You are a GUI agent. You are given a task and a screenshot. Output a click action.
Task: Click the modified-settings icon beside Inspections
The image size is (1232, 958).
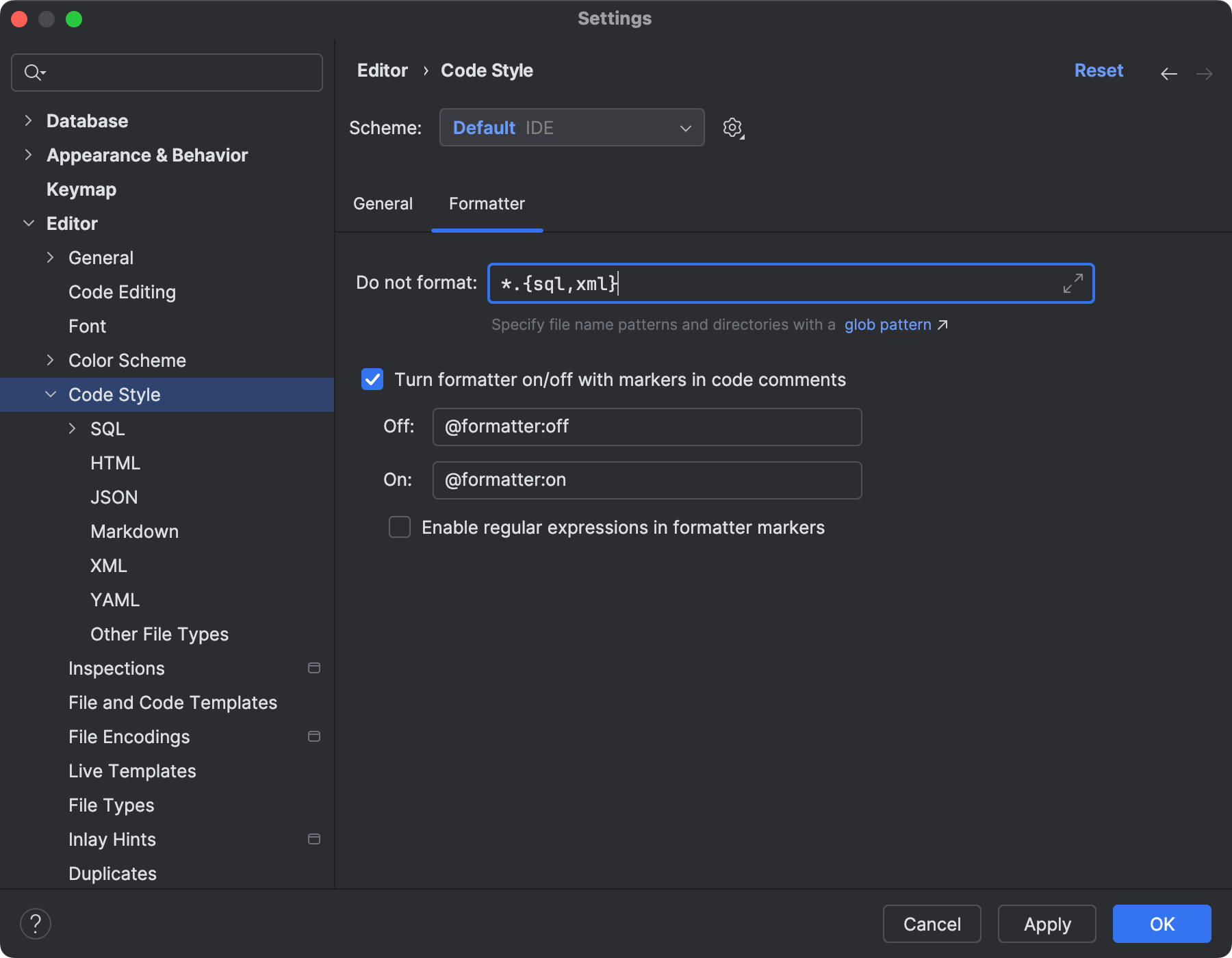pos(314,668)
